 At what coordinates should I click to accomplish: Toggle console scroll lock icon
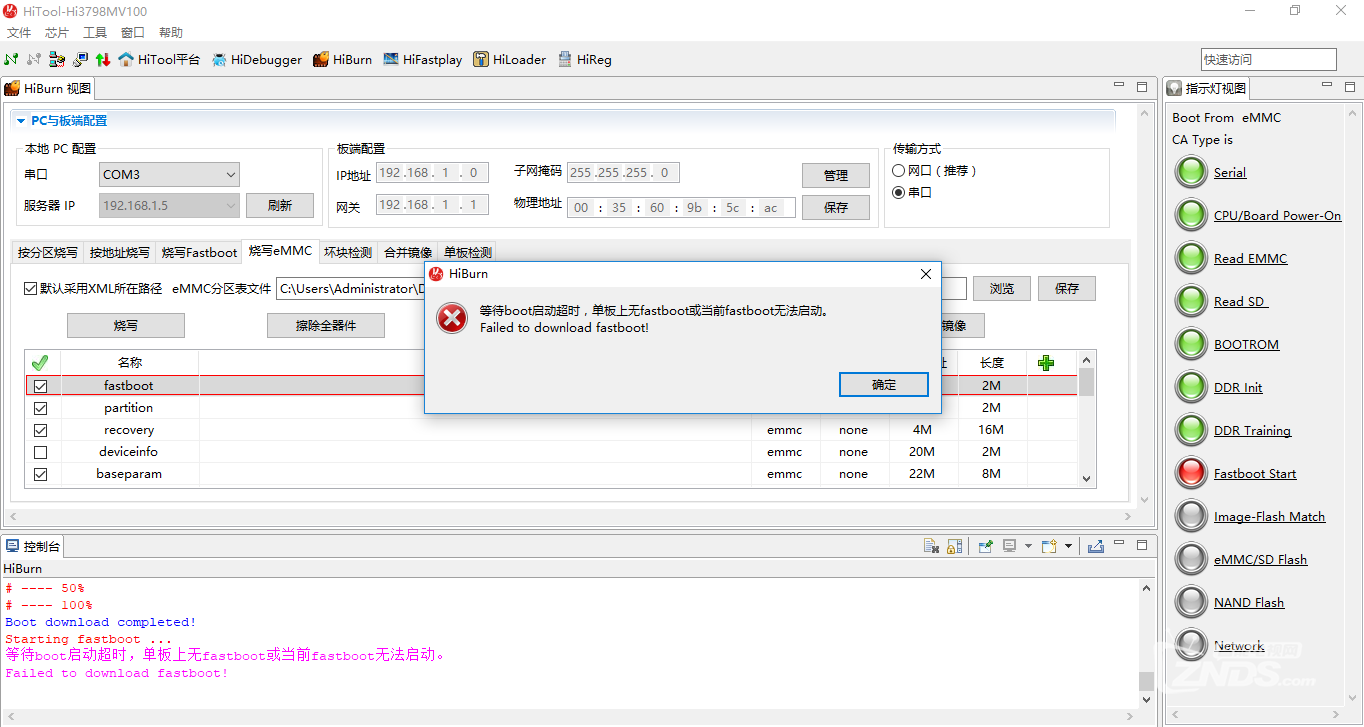[954, 546]
